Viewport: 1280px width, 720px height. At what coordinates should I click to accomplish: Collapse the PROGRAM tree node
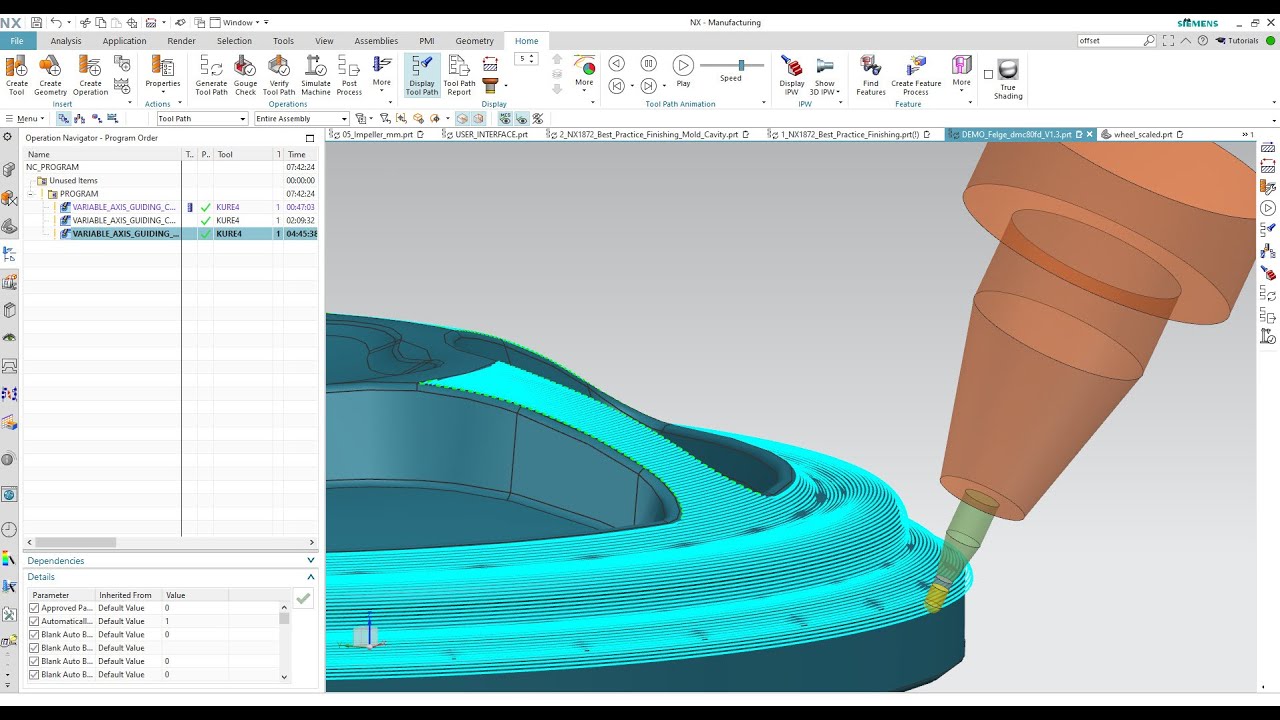point(31,194)
